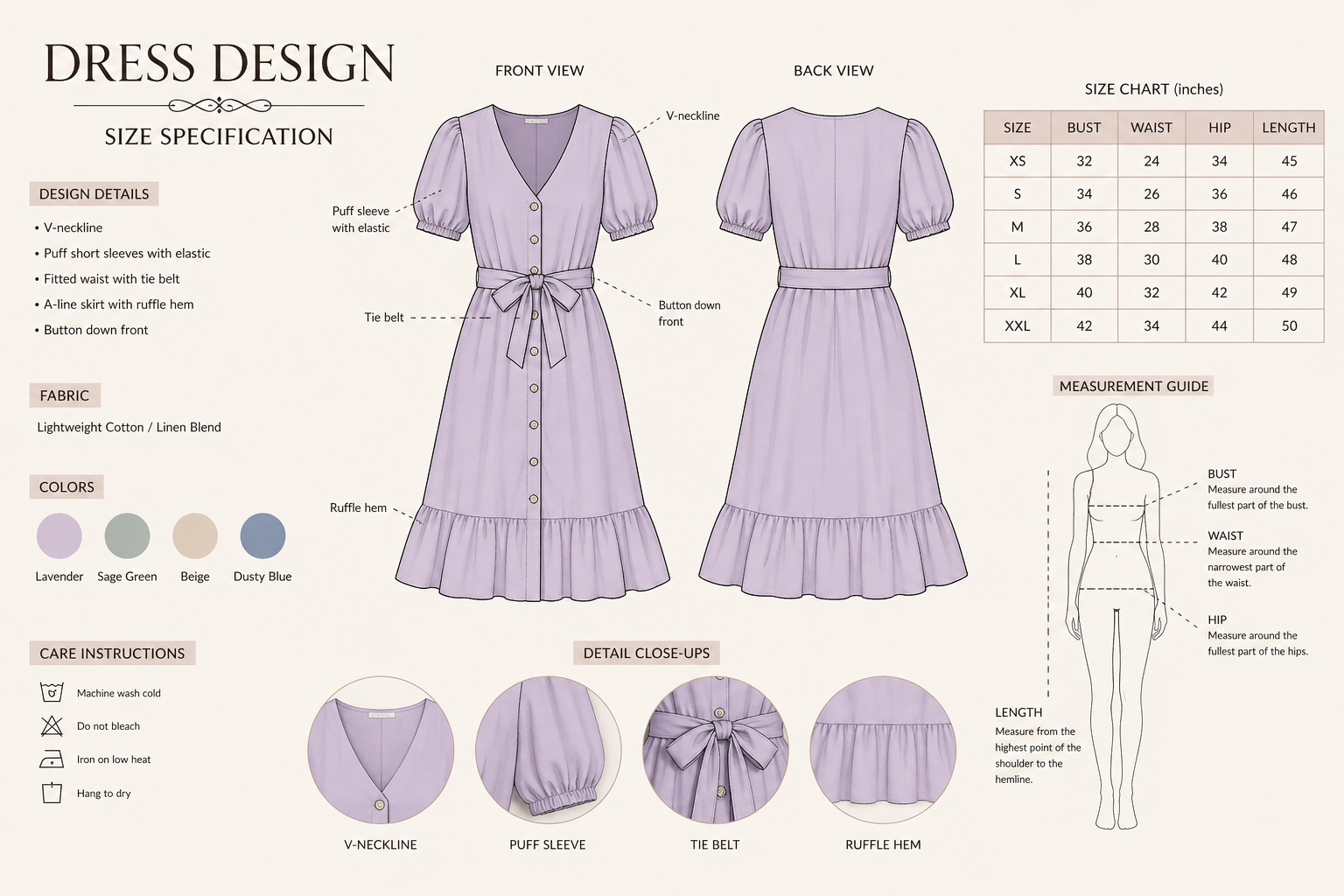1344x896 pixels.
Task: Select size M in the size chart
Action: point(1017,227)
